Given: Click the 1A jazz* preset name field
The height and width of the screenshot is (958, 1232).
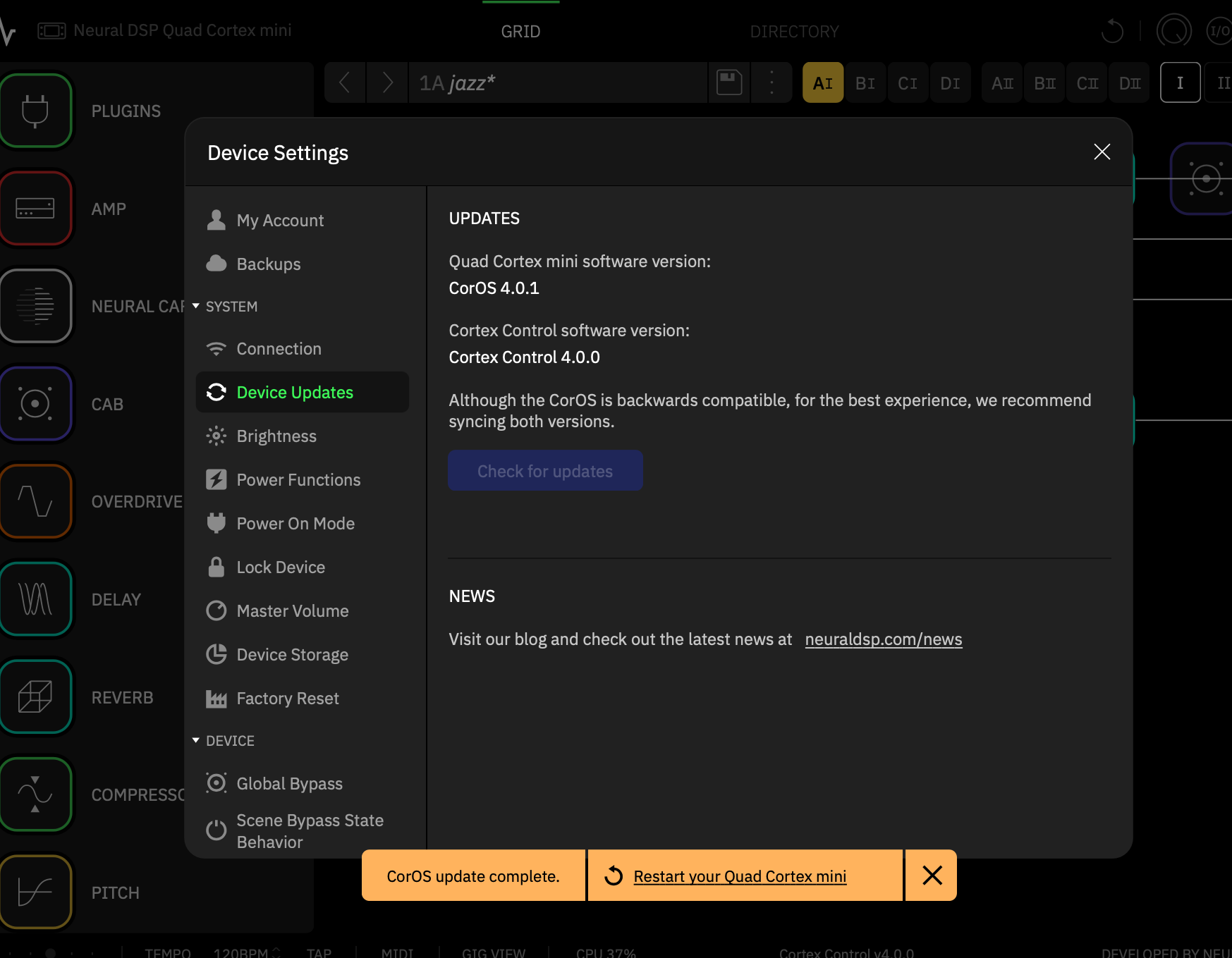Looking at the screenshot, I should coord(558,82).
